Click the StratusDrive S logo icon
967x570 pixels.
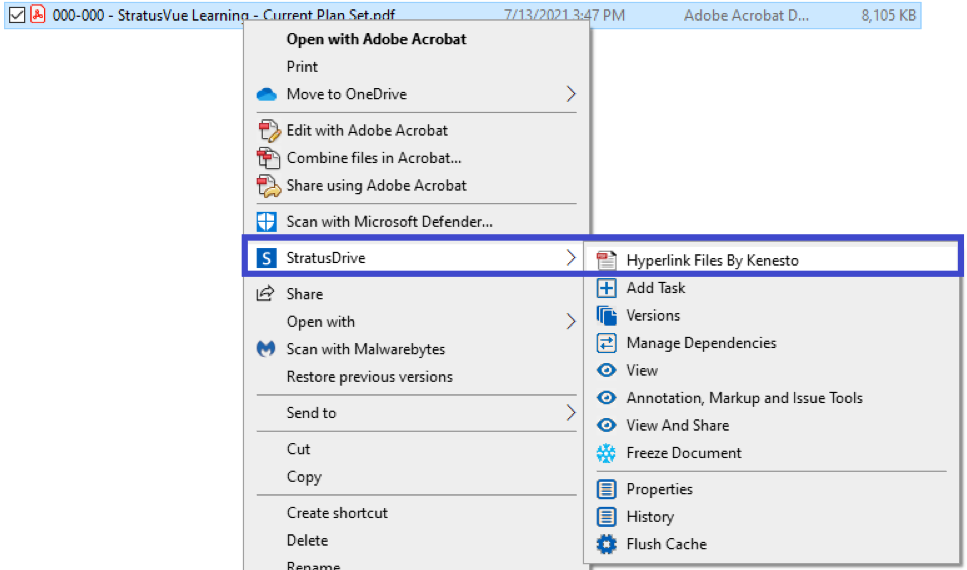[x=266, y=258]
